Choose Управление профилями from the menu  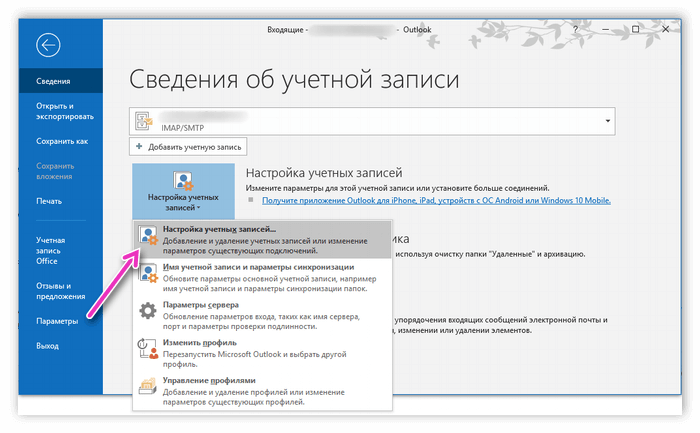point(262,391)
